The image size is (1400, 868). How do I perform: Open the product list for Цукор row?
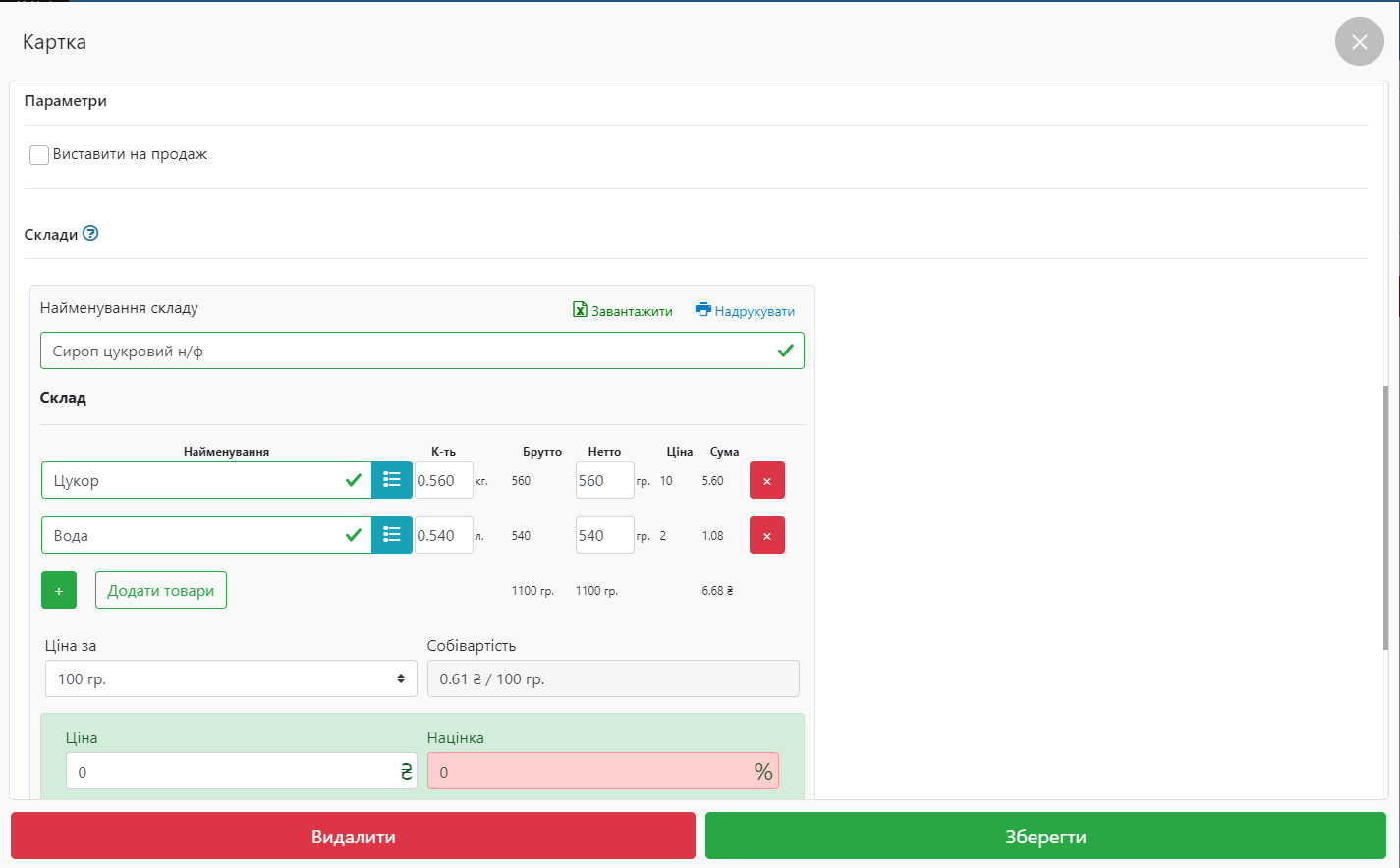point(391,480)
